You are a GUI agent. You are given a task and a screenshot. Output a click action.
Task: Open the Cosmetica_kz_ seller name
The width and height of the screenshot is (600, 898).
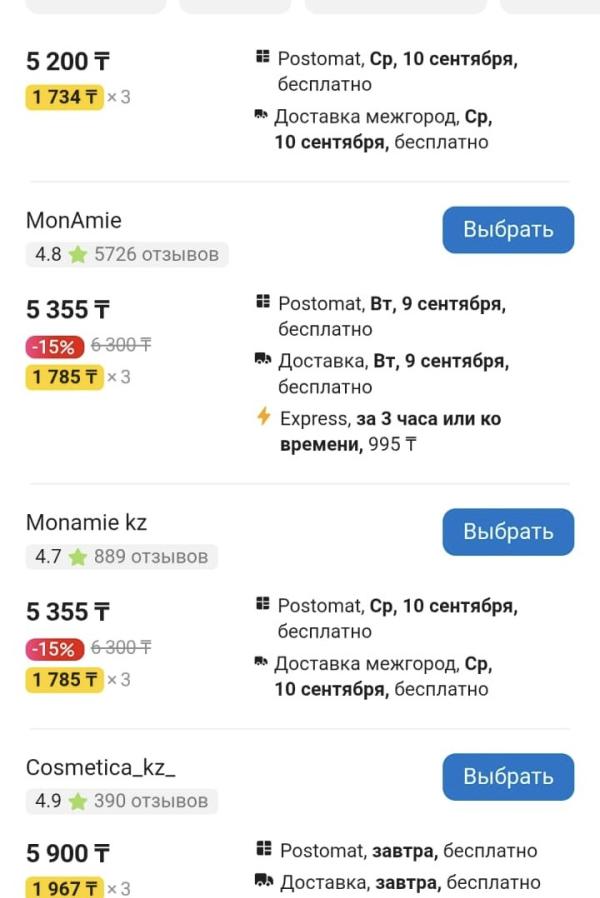(x=101, y=767)
